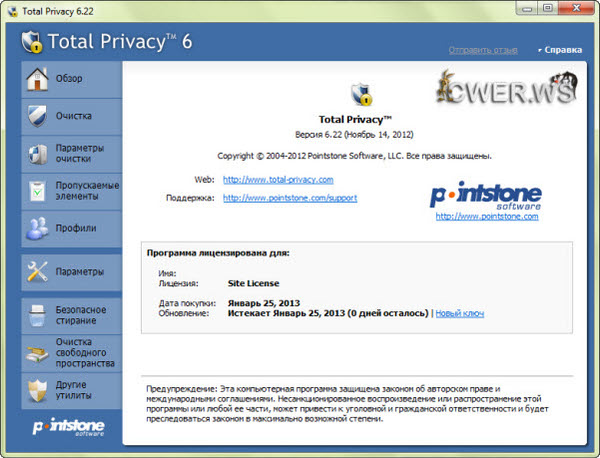600x458 pixels.
Task: Click the Другие утилиты shield icon
Action: [37, 388]
